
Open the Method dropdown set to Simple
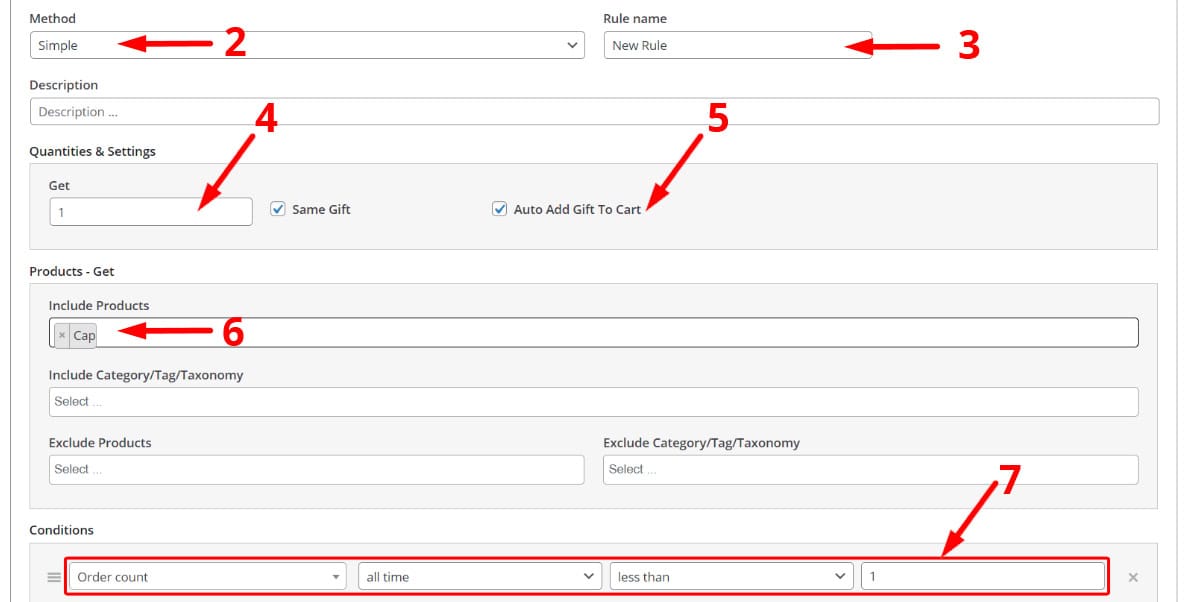click(x=306, y=45)
